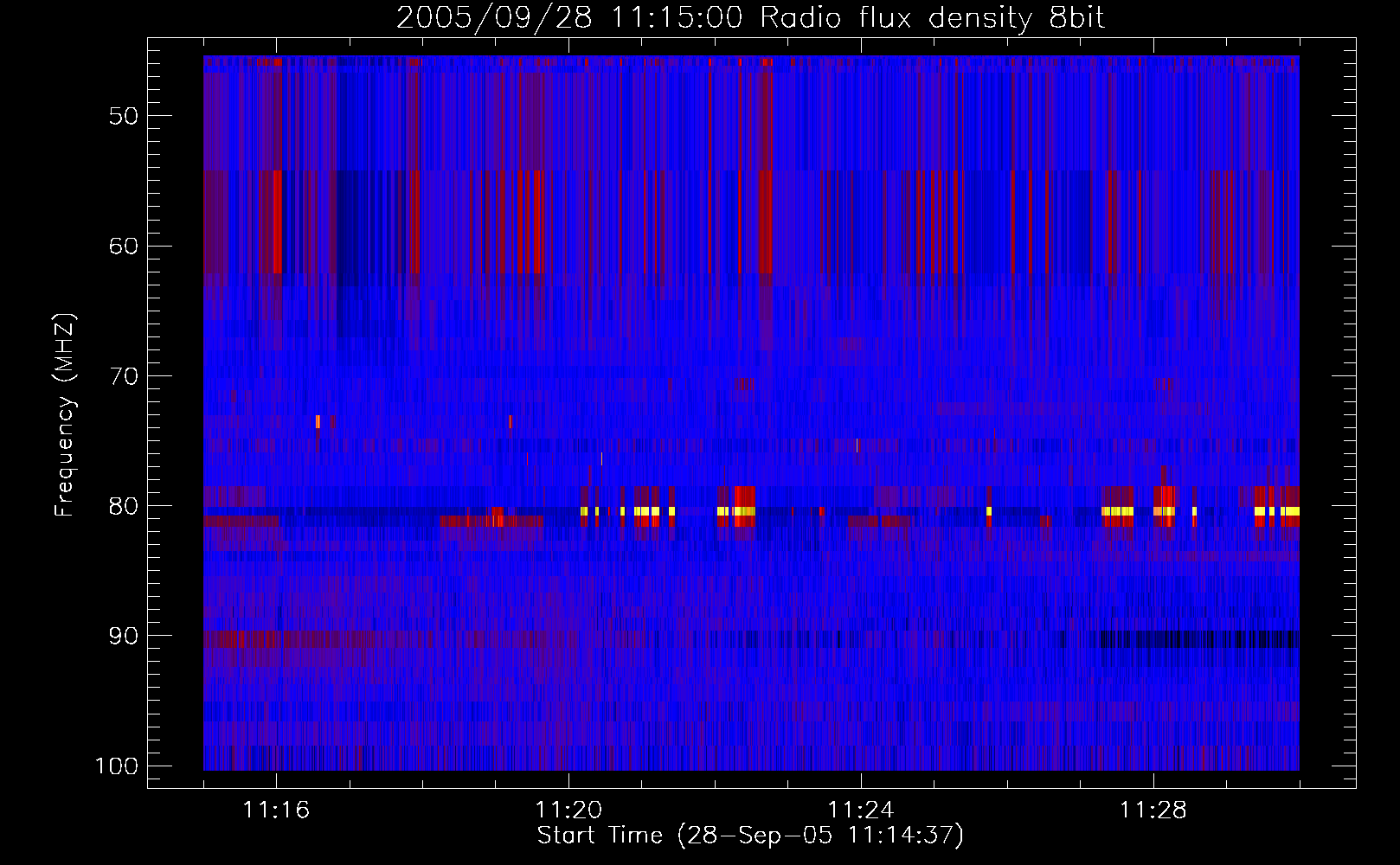Select the 50 frequency tick label
This screenshot has width=1400, height=865.
(124, 116)
